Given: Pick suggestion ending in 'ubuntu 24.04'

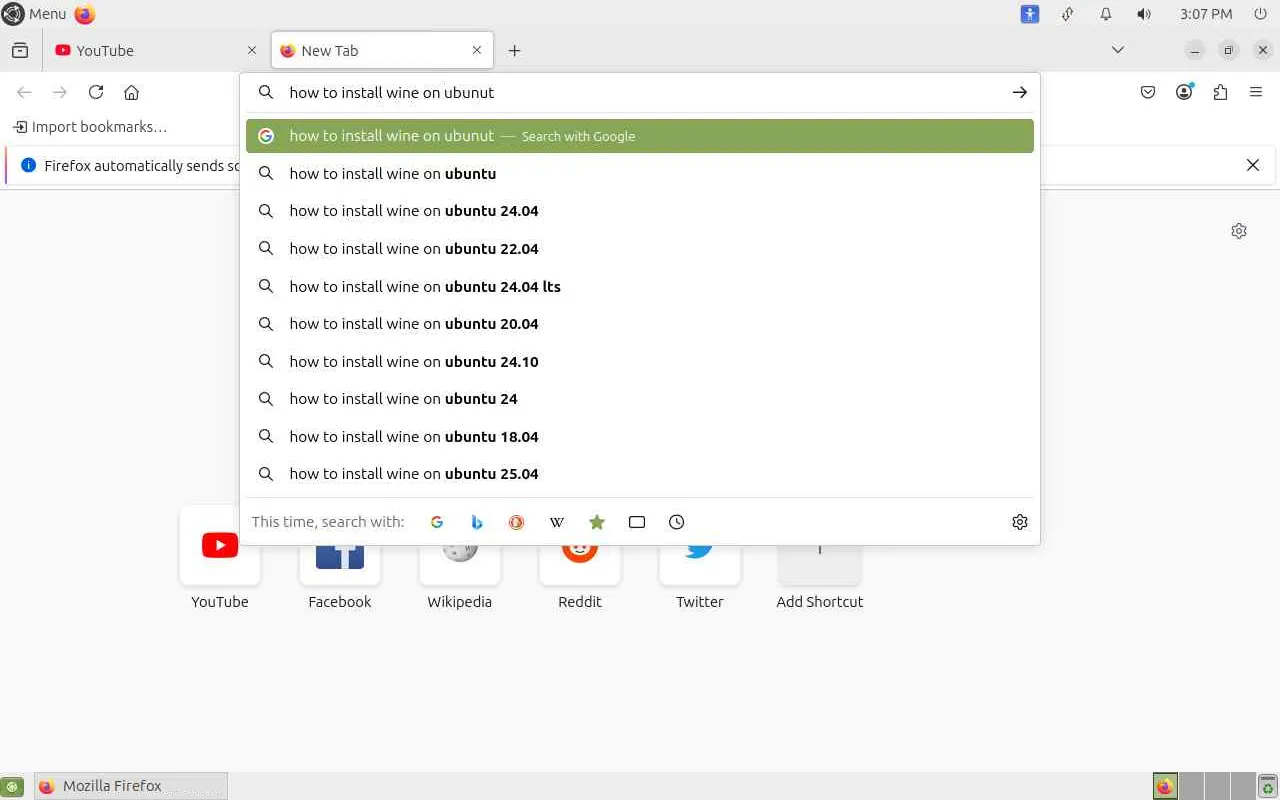Looking at the screenshot, I should point(640,211).
